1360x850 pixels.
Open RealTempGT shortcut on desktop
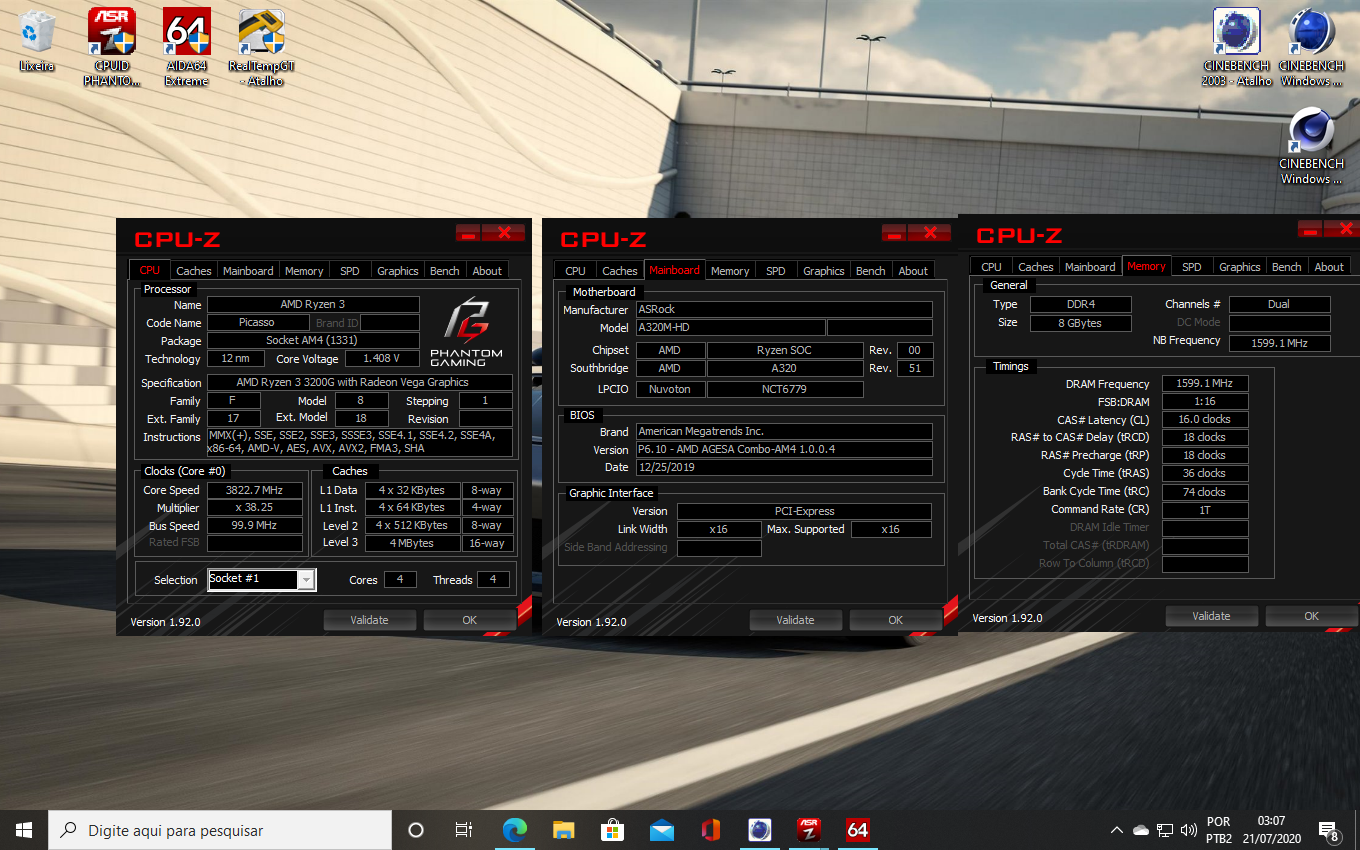point(261,47)
